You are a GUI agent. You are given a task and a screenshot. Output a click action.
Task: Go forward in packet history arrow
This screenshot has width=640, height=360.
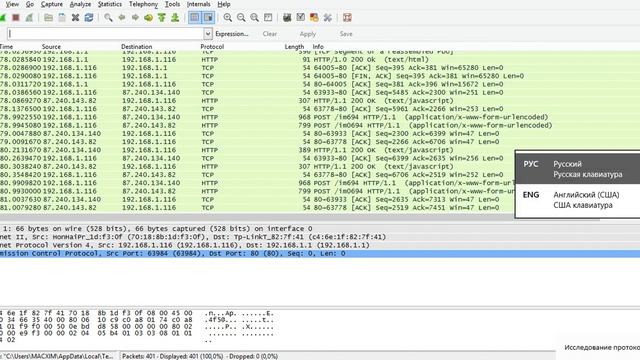135,18
